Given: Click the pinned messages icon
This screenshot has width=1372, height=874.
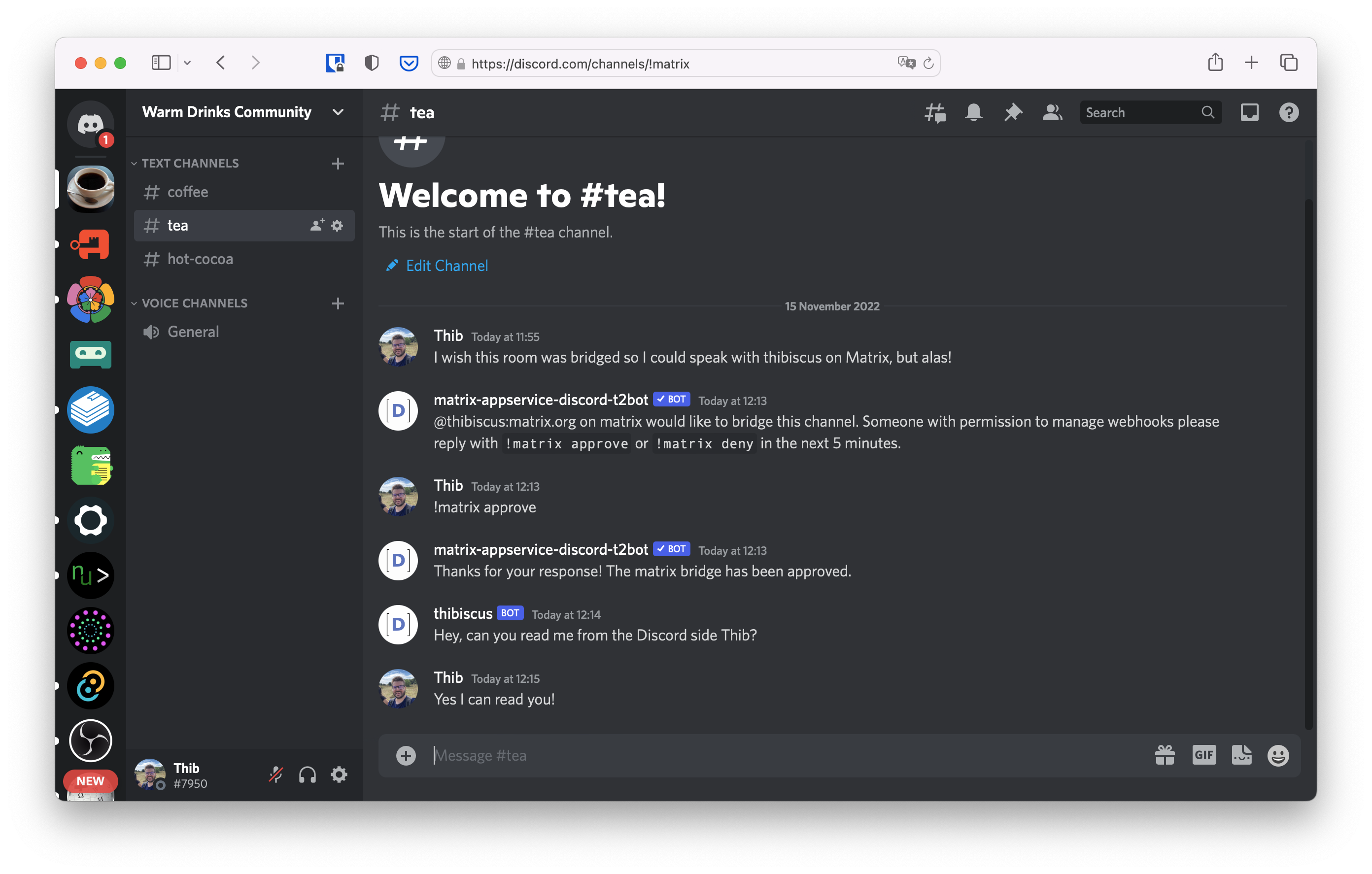Looking at the screenshot, I should [1012, 112].
